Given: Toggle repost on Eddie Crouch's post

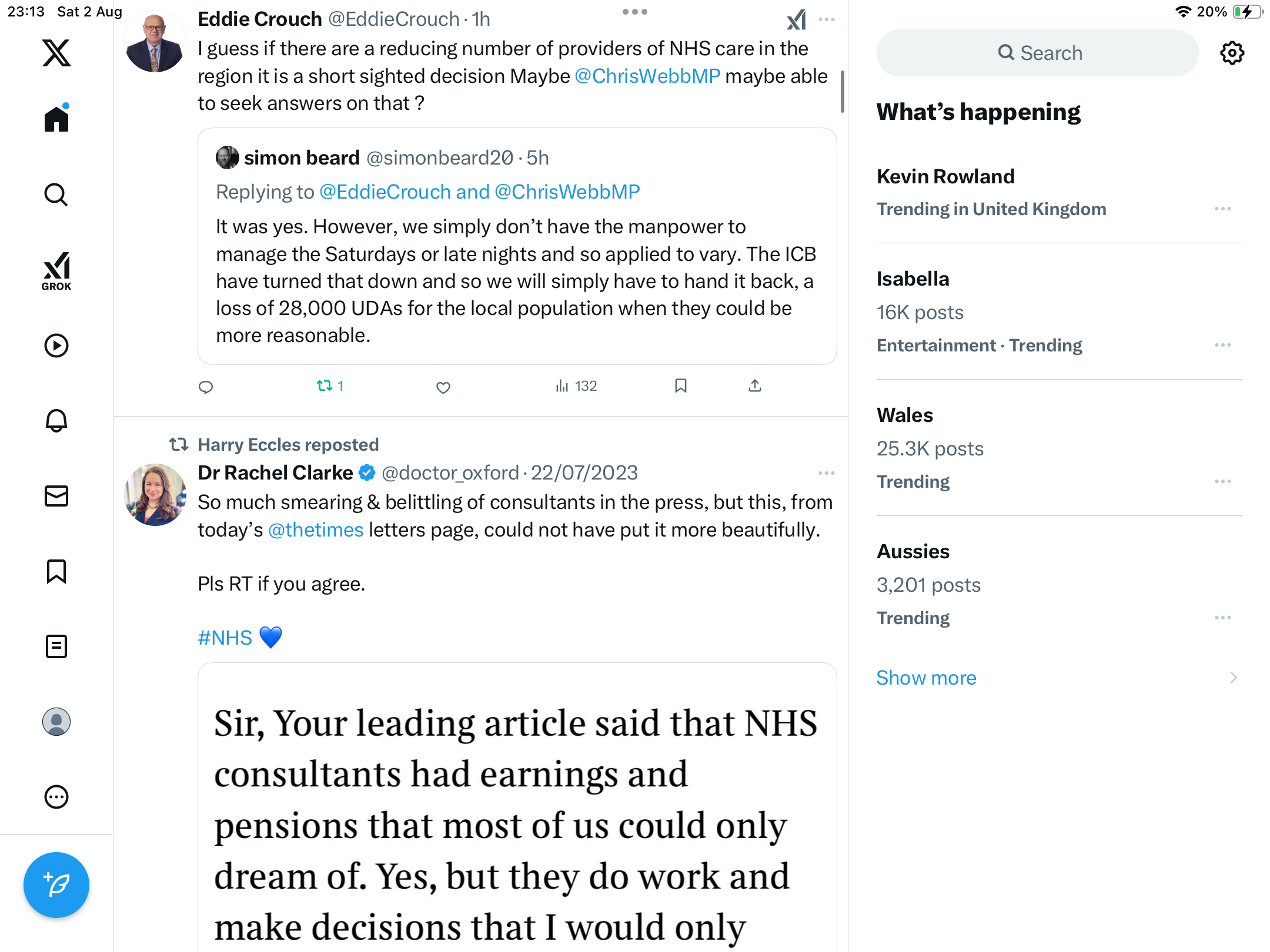Looking at the screenshot, I should 325,386.
